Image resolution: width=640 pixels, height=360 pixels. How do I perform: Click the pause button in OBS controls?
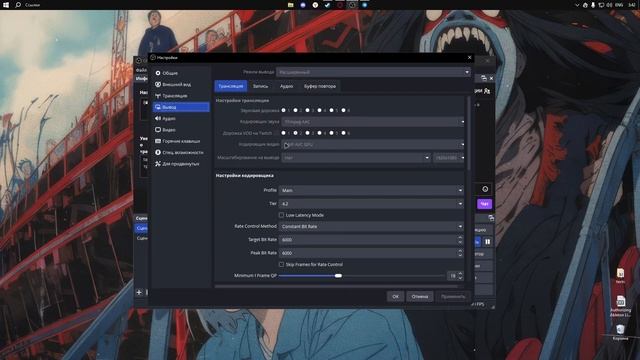(487, 242)
